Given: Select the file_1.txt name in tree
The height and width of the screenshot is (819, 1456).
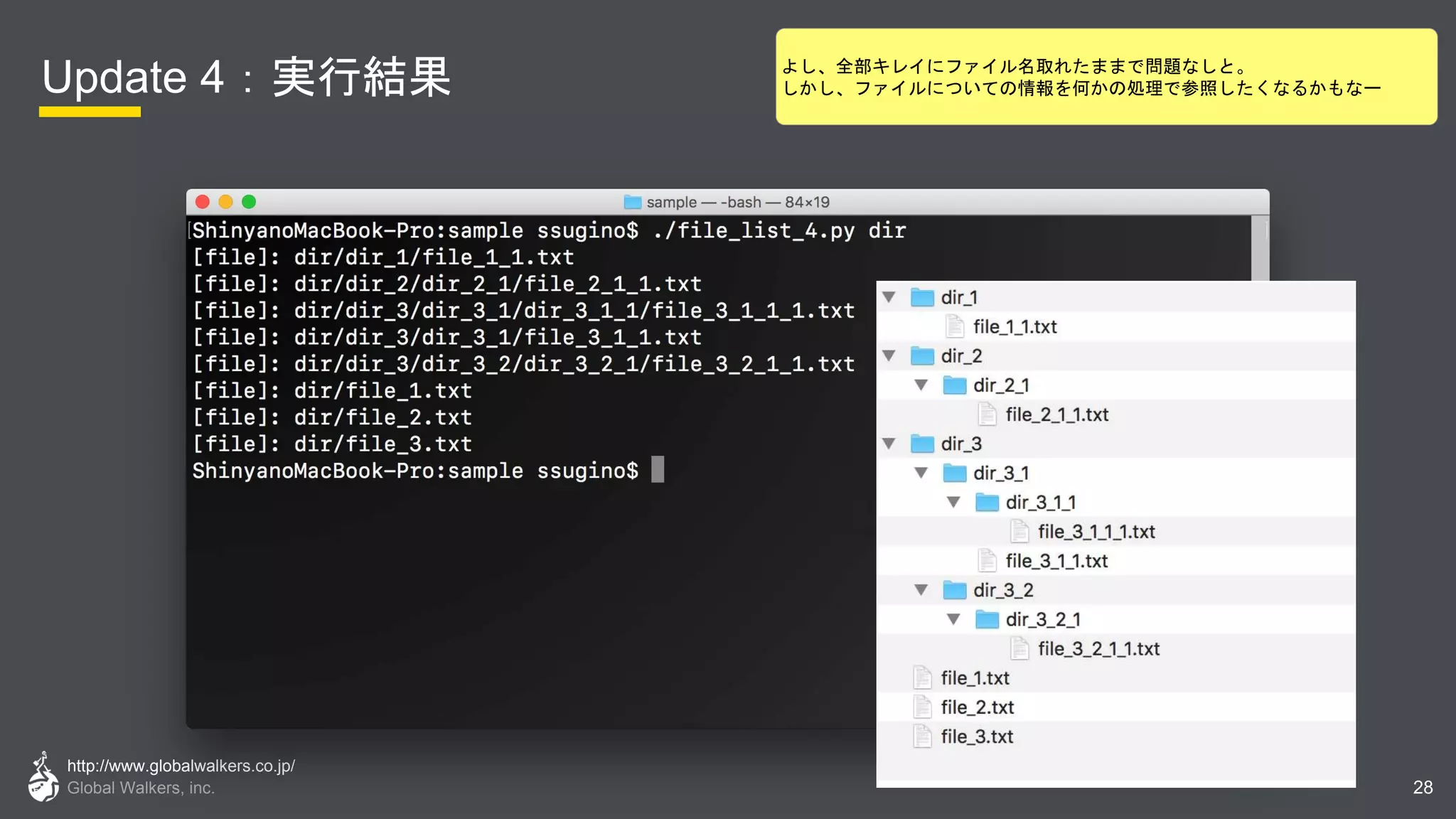Looking at the screenshot, I should coord(975,678).
